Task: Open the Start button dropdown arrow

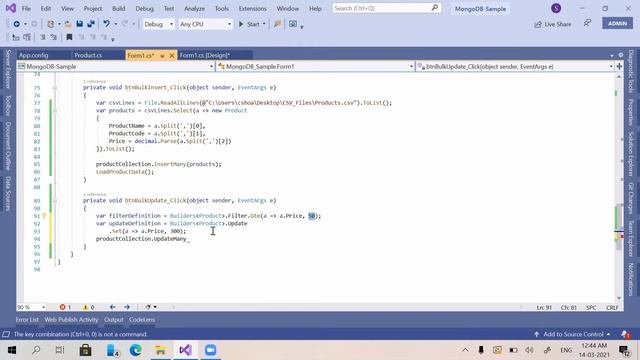Action: pos(264,24)
